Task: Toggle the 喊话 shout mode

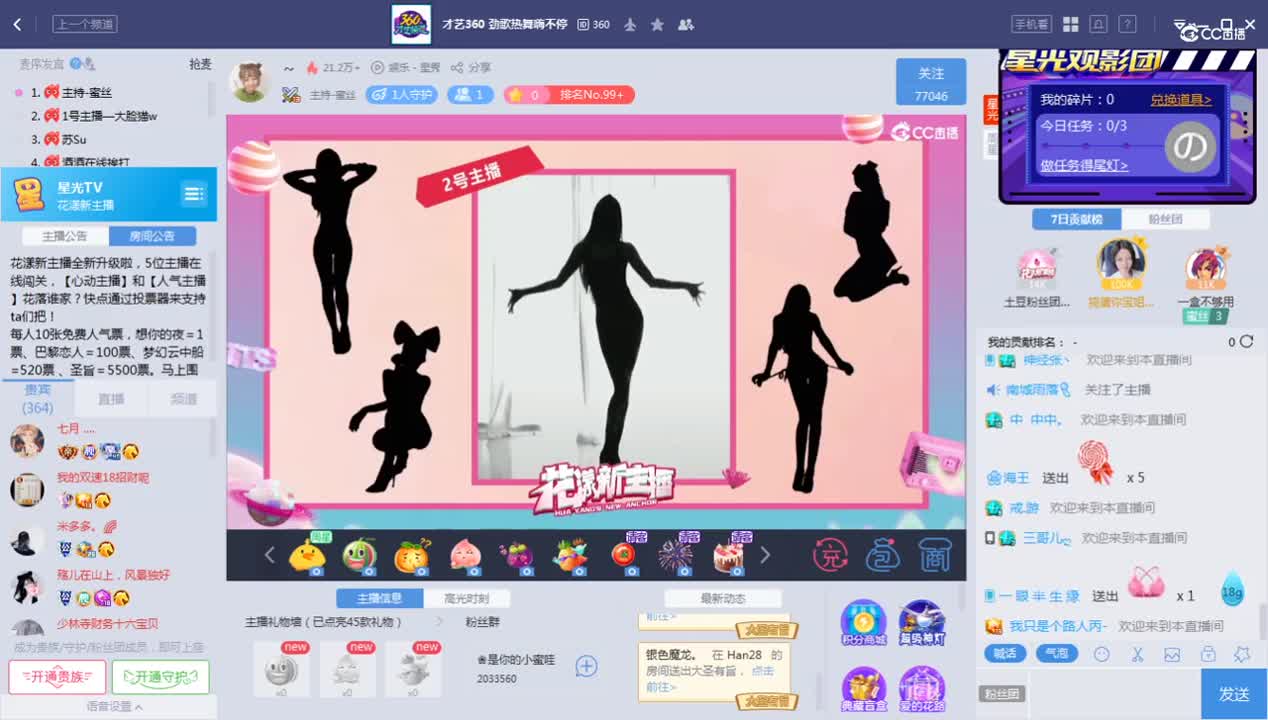Action: tap(1004, 654)
